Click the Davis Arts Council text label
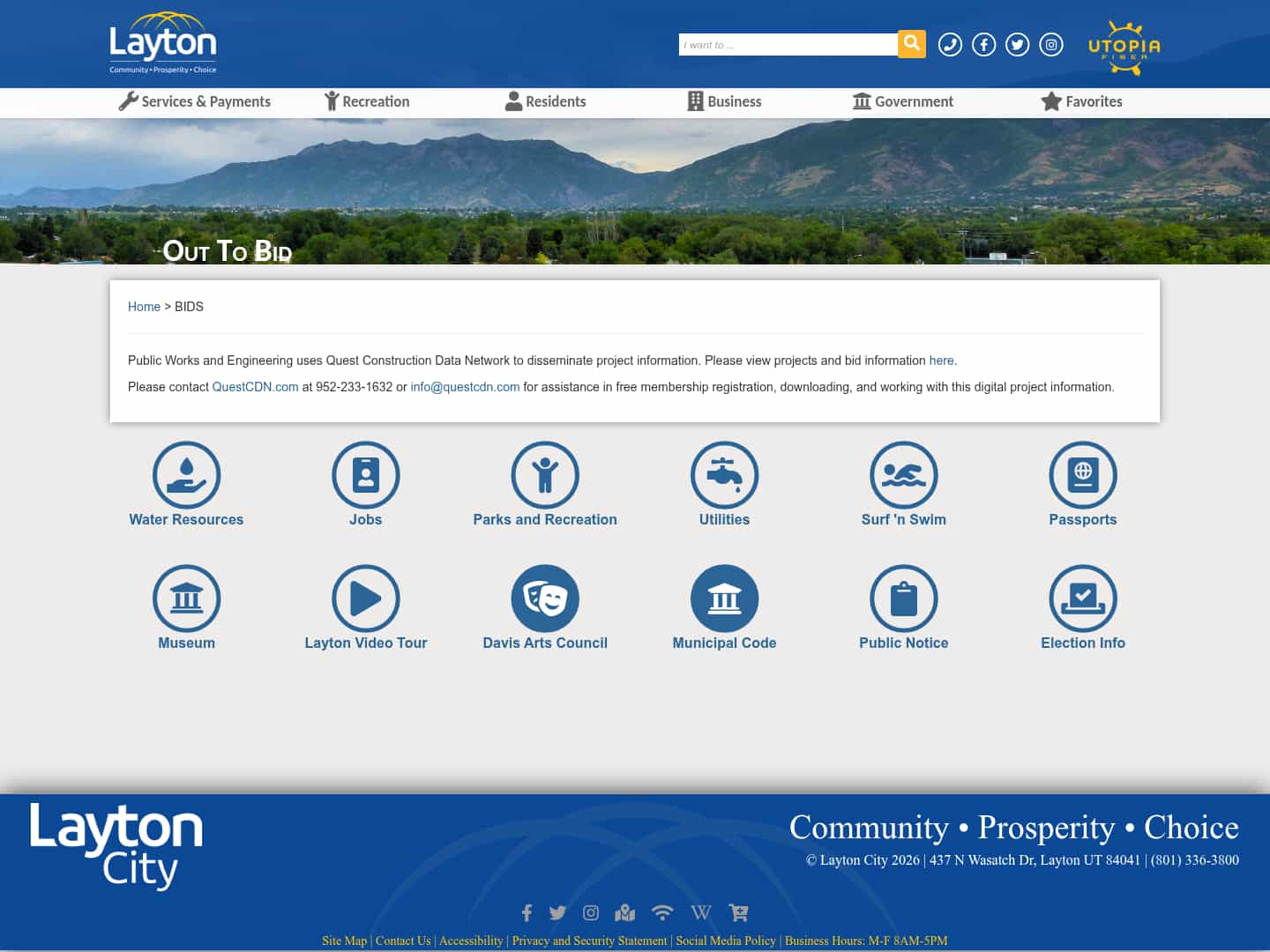 coord(545,643)
